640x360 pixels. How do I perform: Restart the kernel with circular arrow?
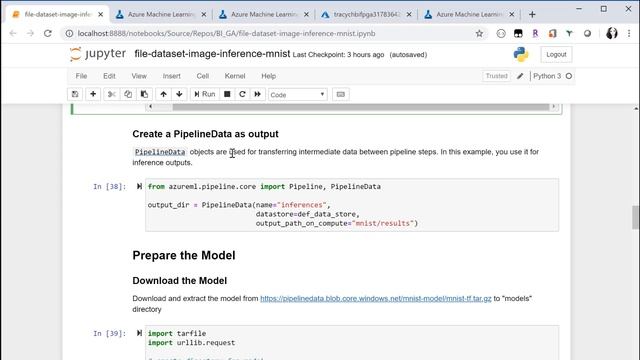coord(242,94)
